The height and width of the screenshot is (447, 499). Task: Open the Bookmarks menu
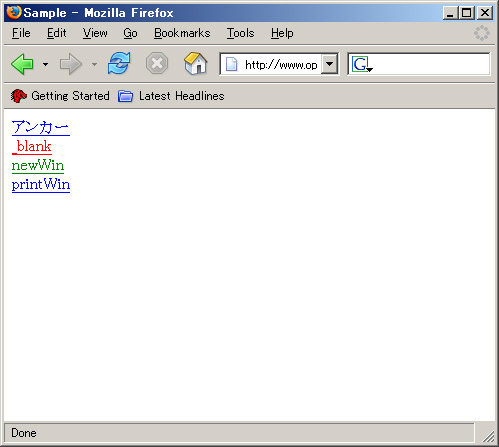(x=182, y=33)
